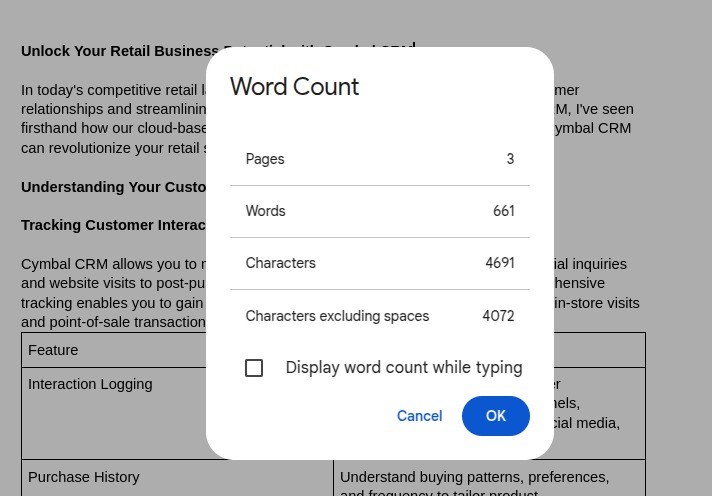Click the 'Purchase History' table cell

[84, 477]
